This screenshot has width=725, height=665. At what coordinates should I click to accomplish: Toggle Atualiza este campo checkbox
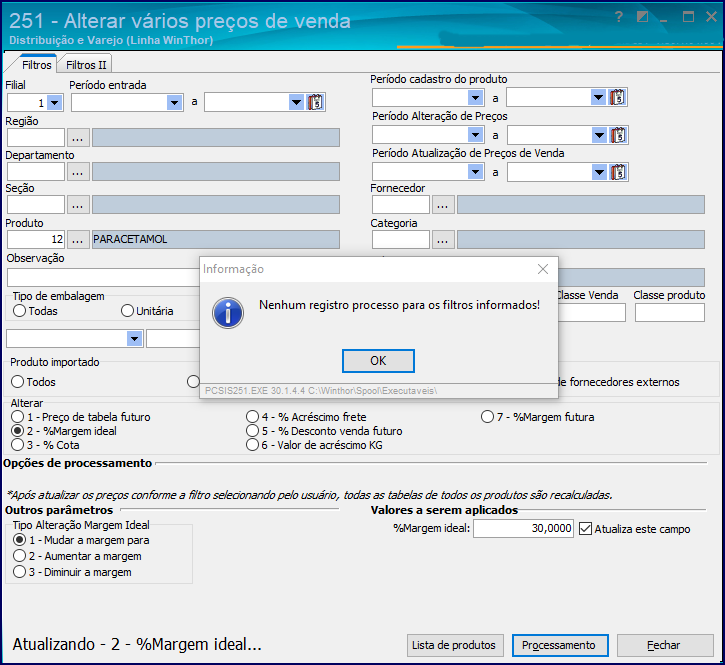click(x=585, y=529)
